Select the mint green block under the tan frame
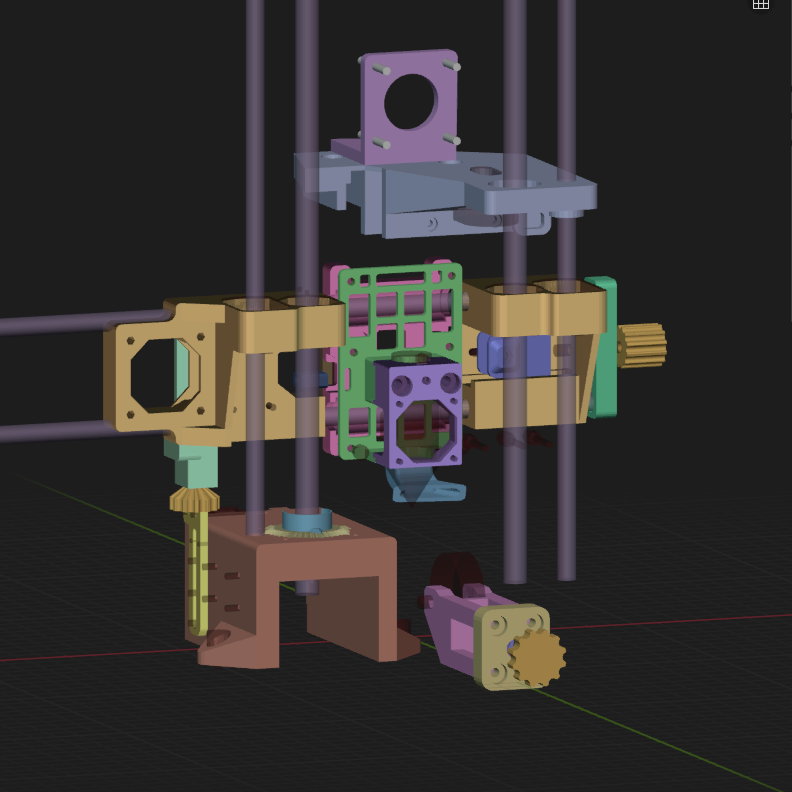This screenshot has width=792, height=792. tap(192, 465)
